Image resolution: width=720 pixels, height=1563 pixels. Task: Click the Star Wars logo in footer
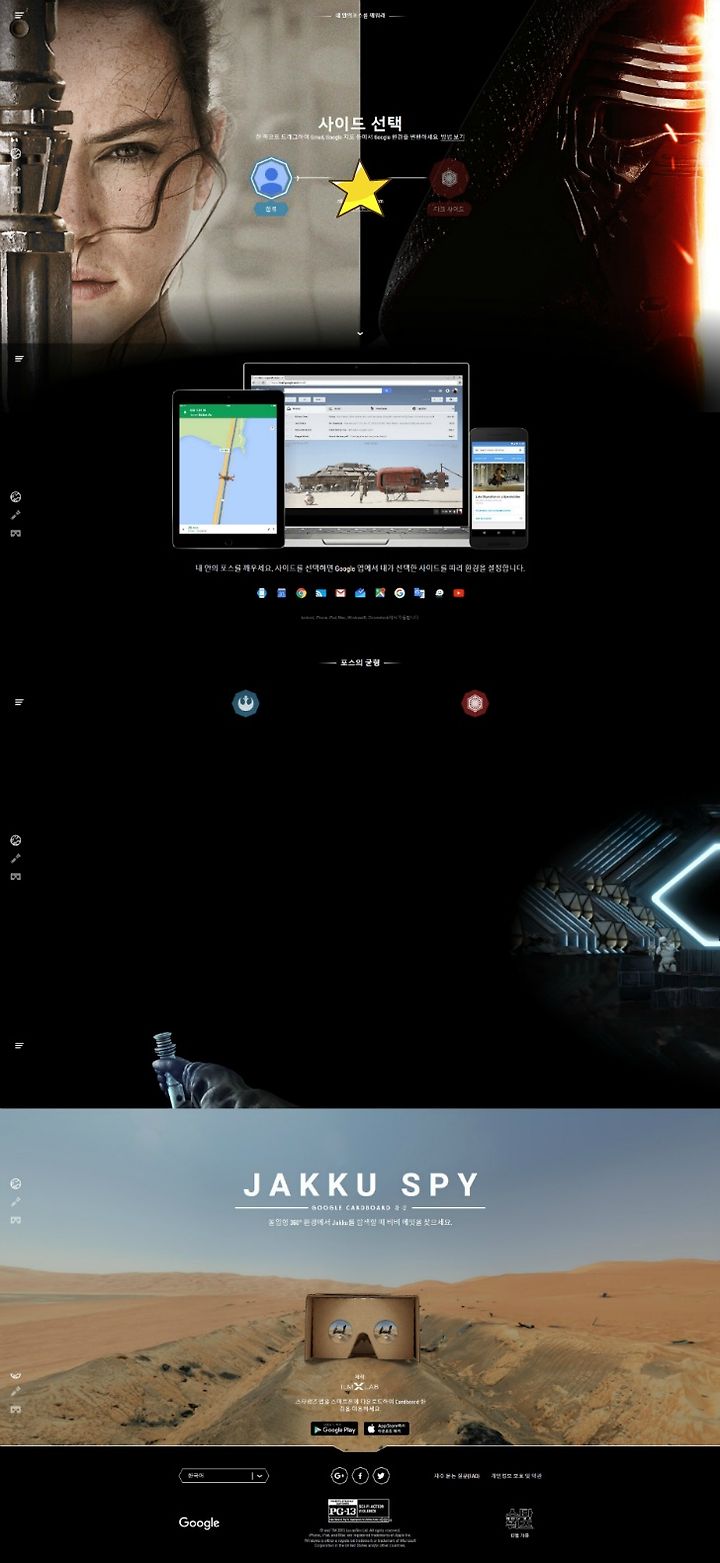[519, 1518]
